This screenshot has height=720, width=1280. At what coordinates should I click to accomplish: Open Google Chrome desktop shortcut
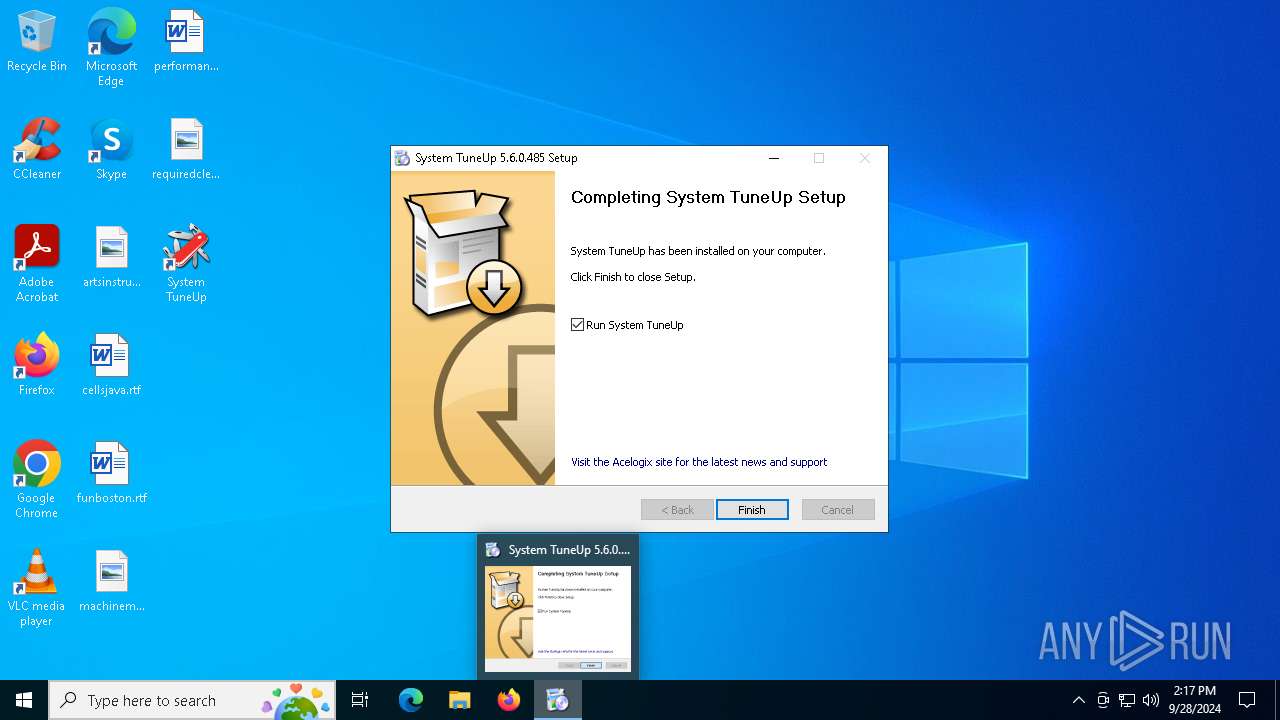point(37,480)
